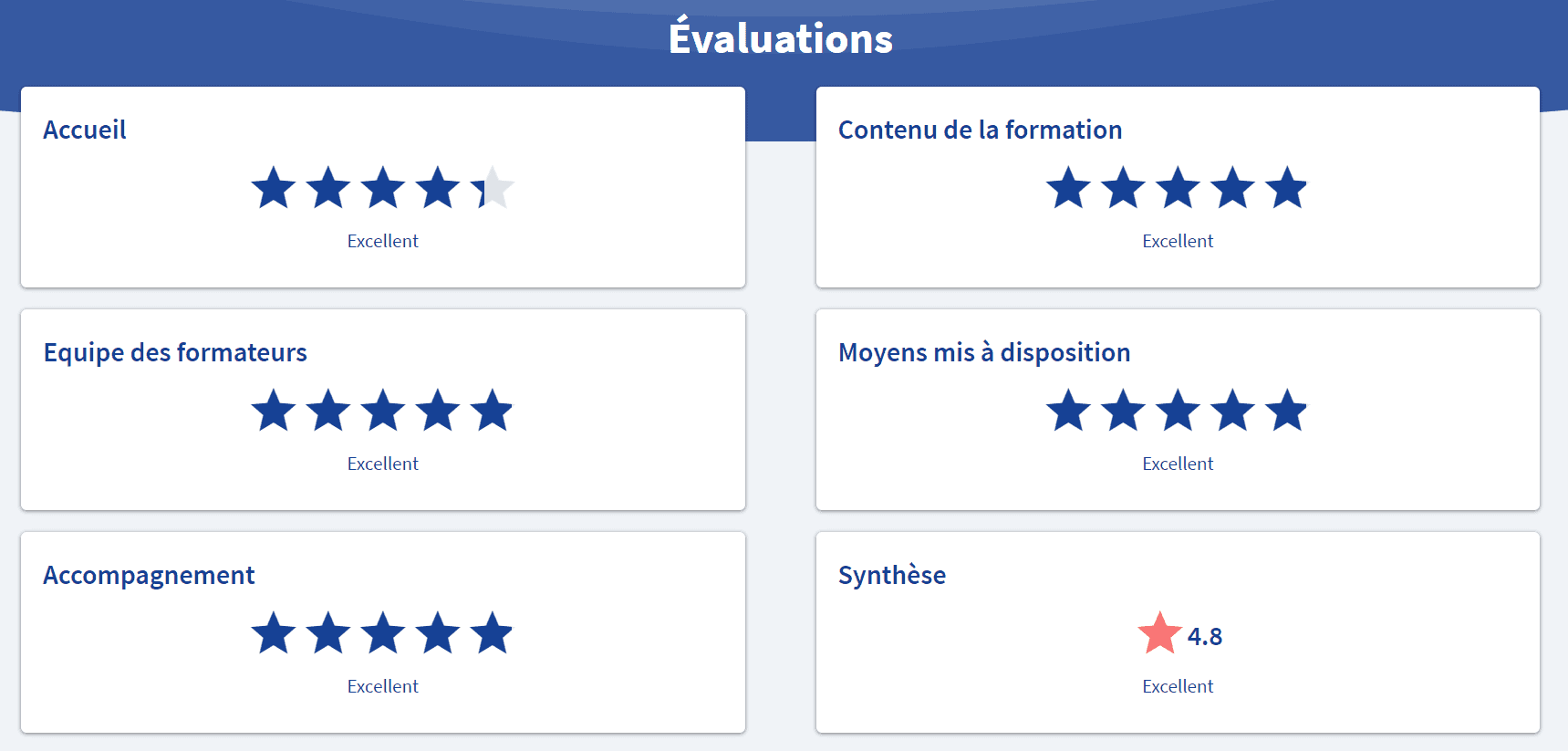Click the first star under Accueil
This screenshot has height=751, width=1568.
tap(274, 188)
